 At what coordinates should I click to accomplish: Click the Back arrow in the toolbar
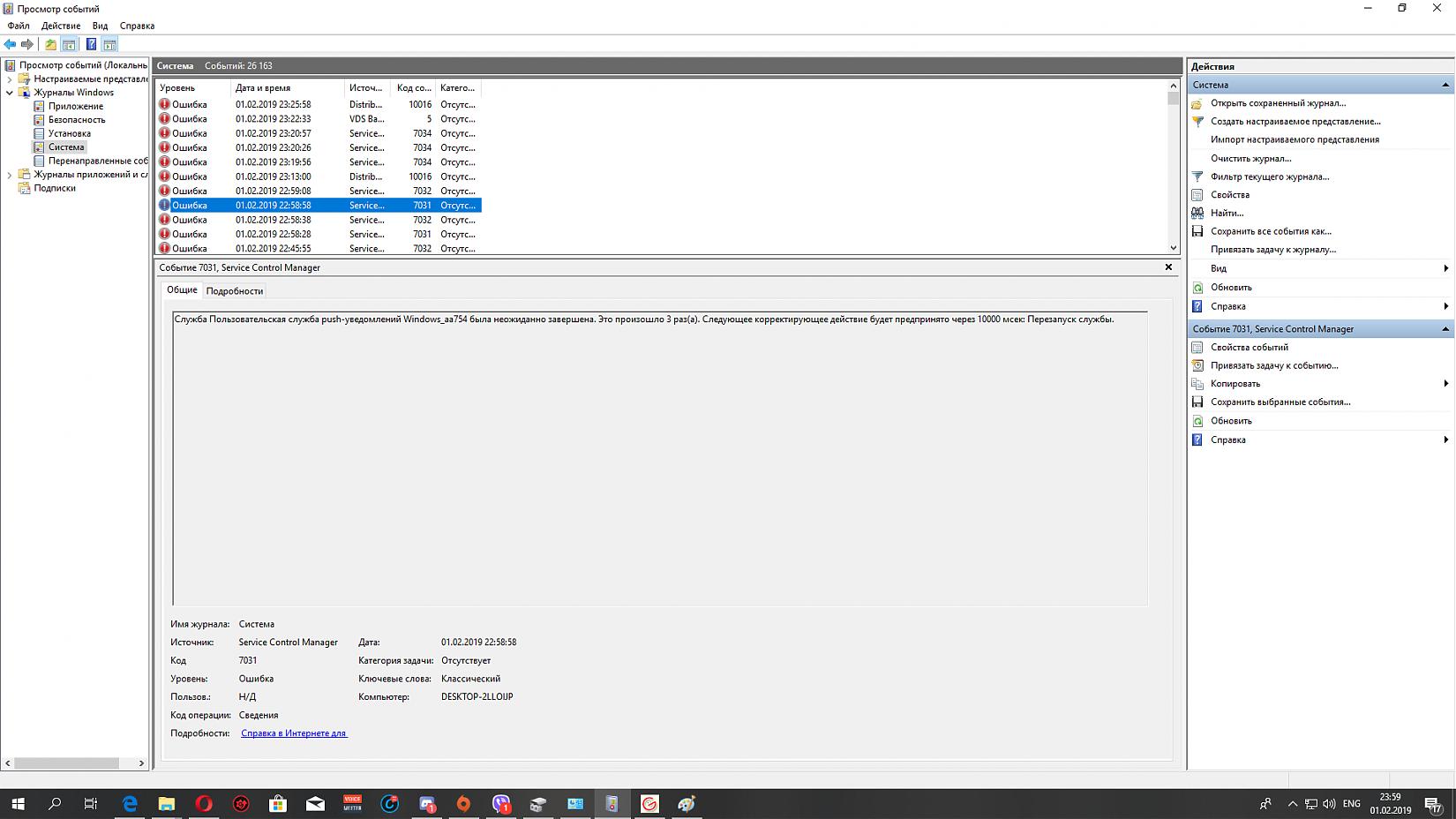[x=10, y=44]
